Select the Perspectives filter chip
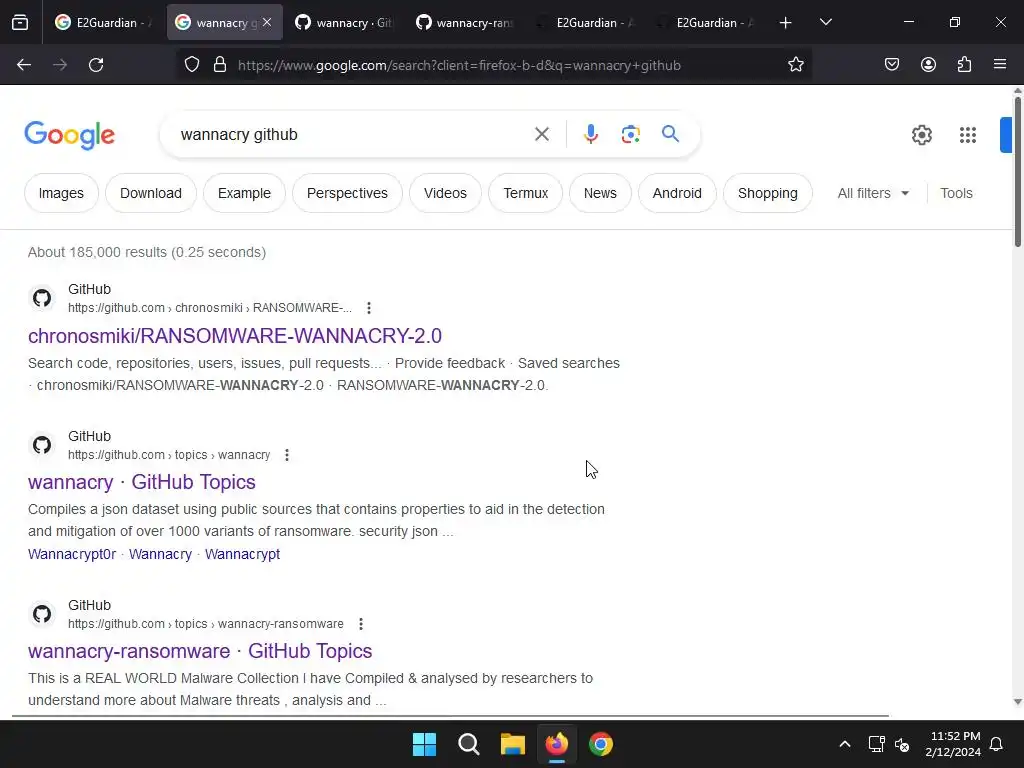 coord(347,193)
